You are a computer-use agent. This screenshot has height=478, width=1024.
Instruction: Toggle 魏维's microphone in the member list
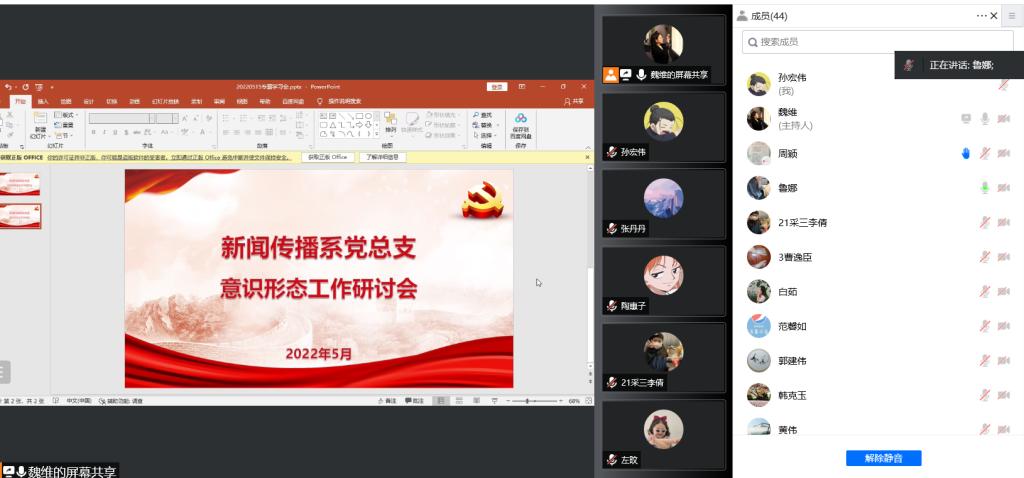(985, 118)
